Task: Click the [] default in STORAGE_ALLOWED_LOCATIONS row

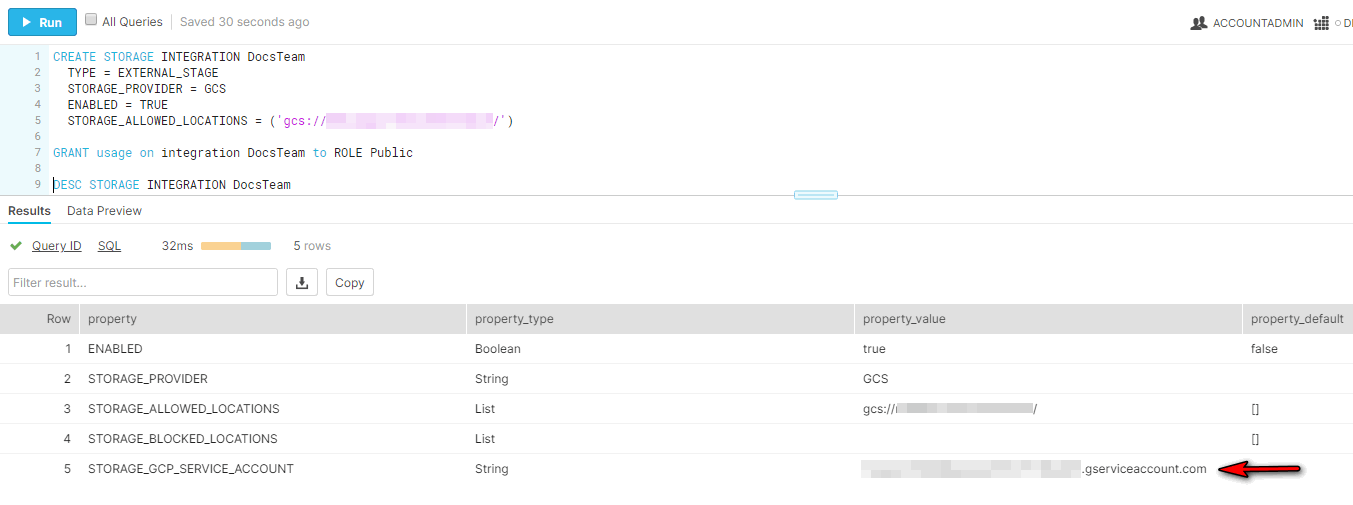Action: tap(1297, 409)
